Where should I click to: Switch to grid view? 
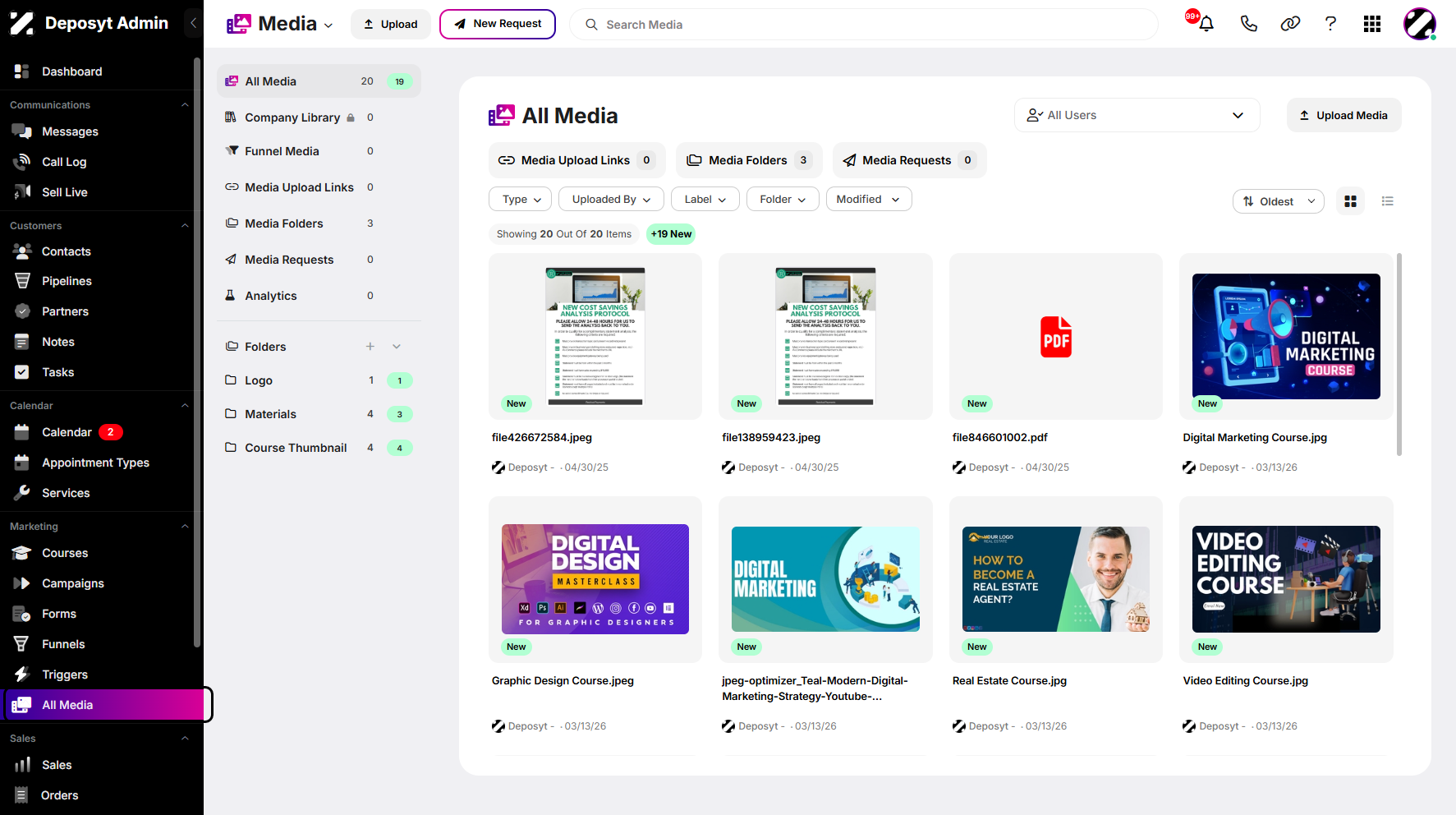click(1350, 201)
